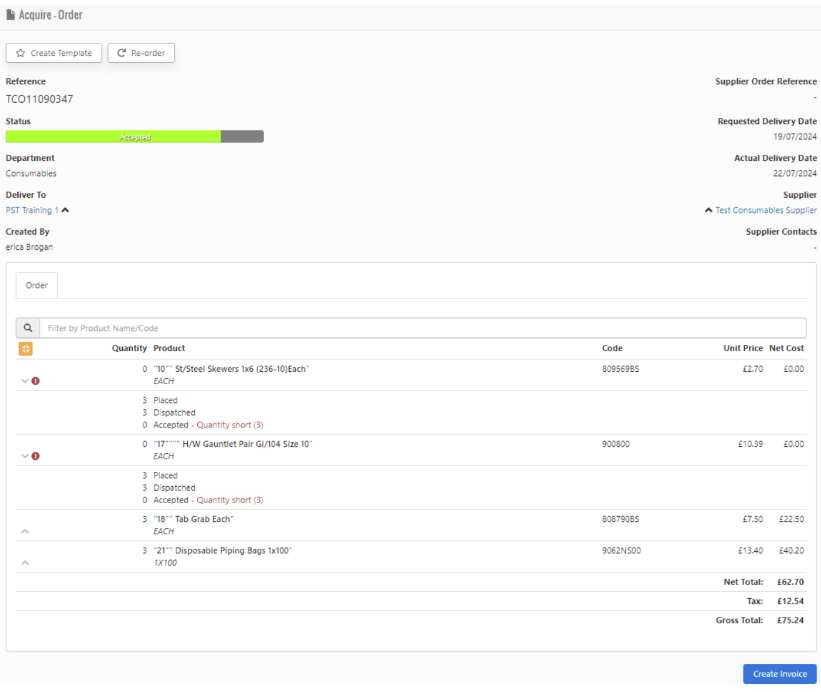Screen dimensions: 821x692
Task: Click the red warning icon beside St/Steel Skewers
Action: coord(37,381)
